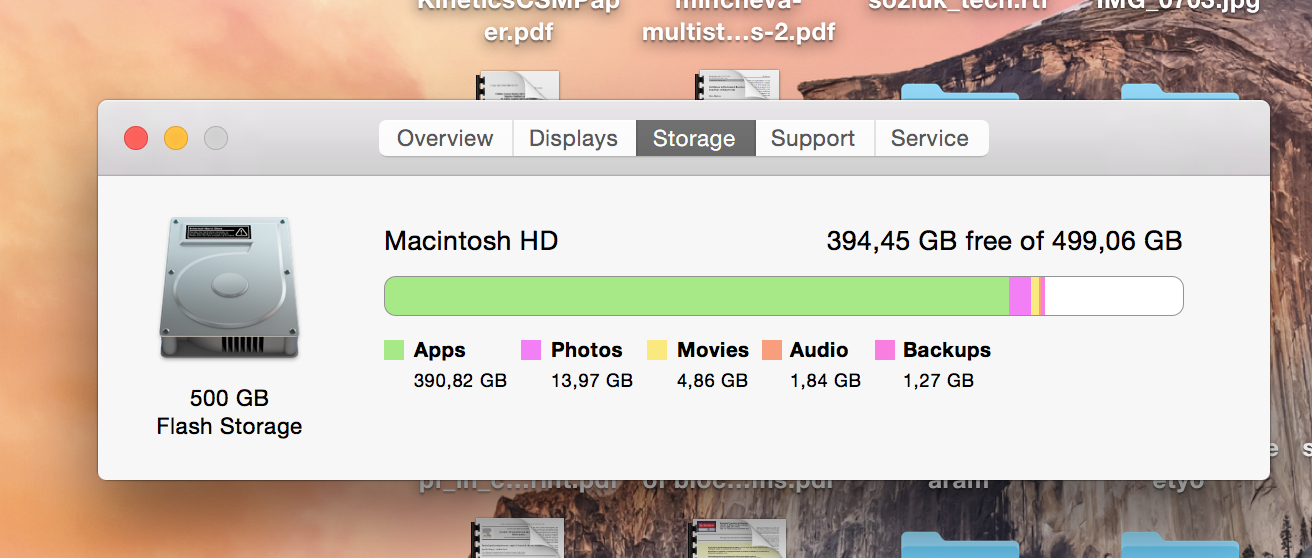This screenshot has height=558, width=1312.
Task: Select the blue desktop folder at top right edge
Action: (1180, 92)
